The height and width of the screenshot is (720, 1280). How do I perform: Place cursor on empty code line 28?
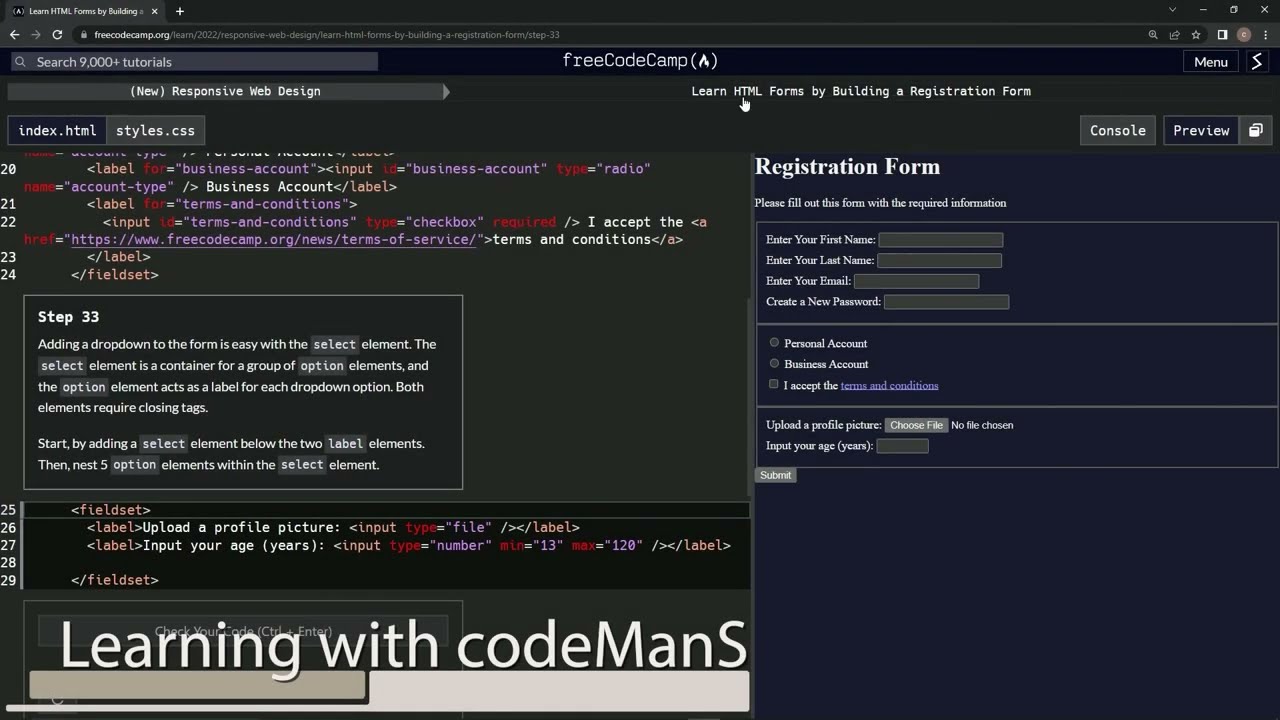tap(386, 563)
